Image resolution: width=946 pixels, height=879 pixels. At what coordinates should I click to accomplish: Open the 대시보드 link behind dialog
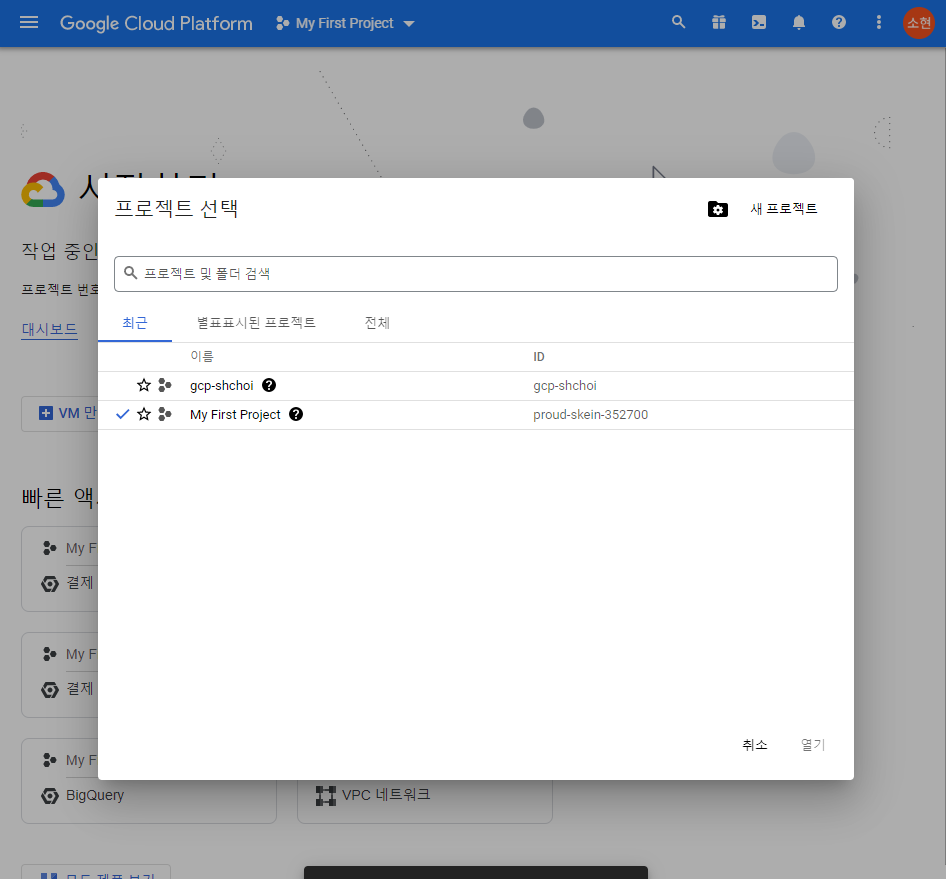[49, 329]
